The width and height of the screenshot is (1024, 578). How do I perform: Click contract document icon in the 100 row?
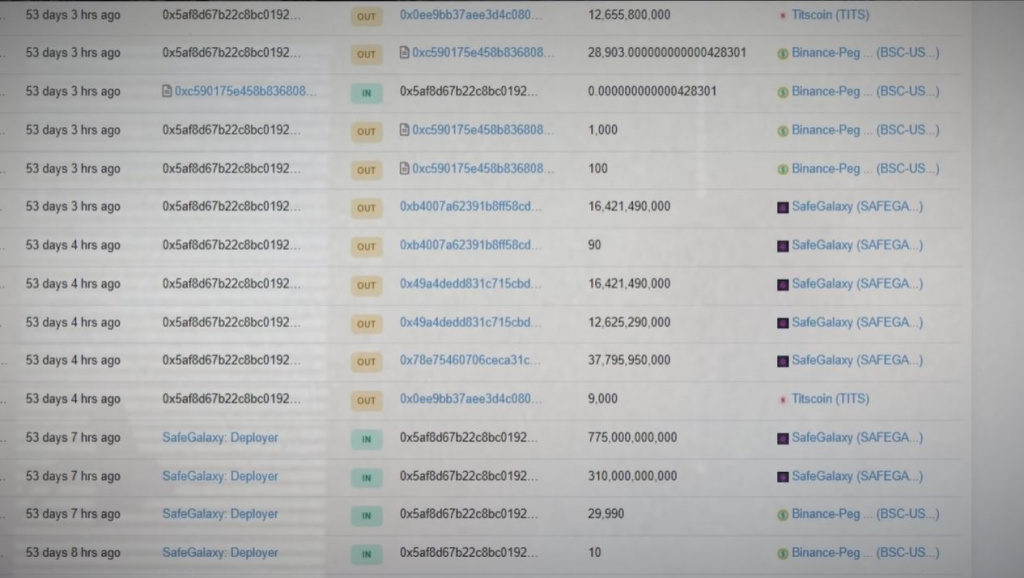(404, 169)
